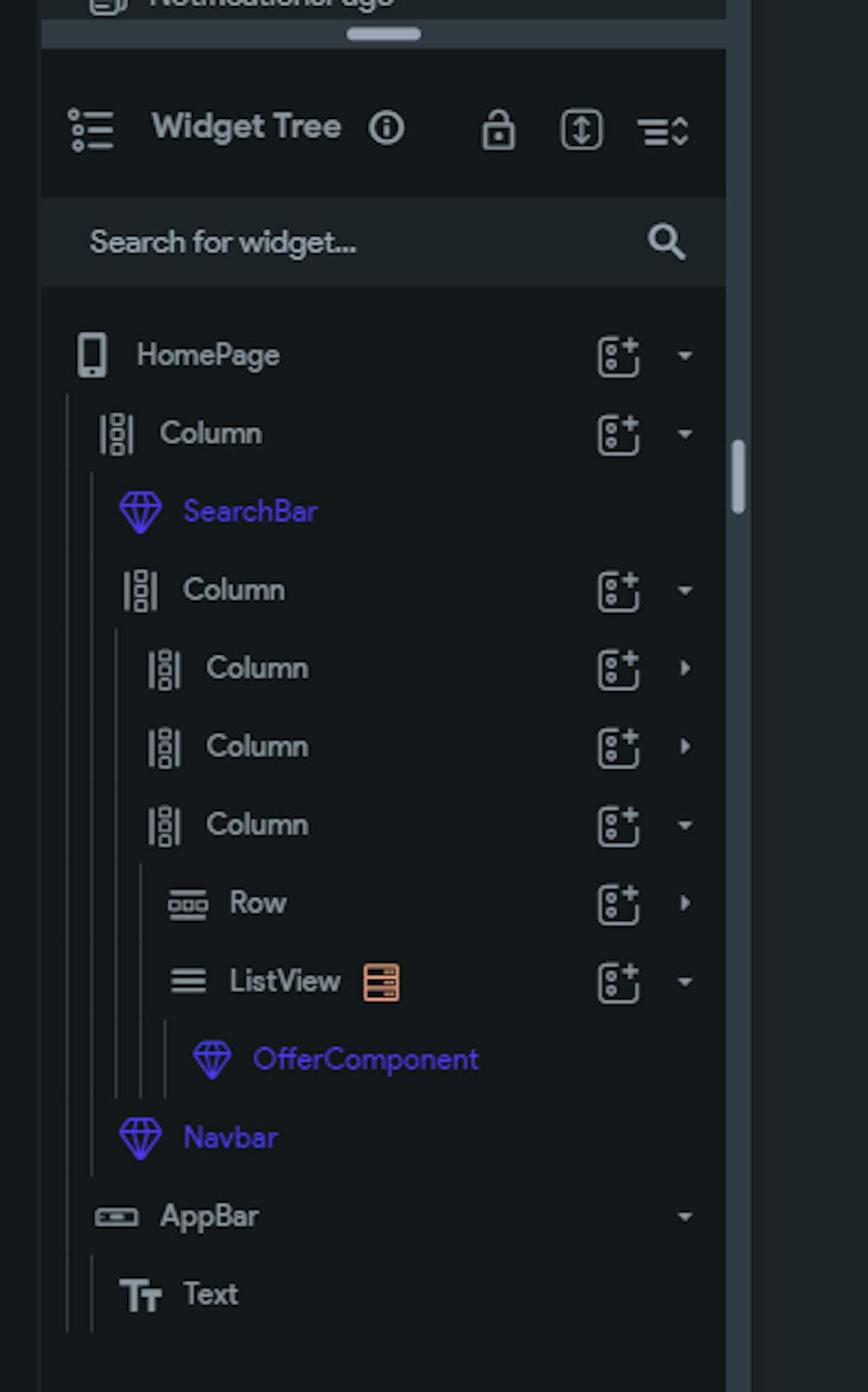The height and width of the screenshot is (1392, 868).
Task: Click the Search for widget field
Action: click(347, 242)
